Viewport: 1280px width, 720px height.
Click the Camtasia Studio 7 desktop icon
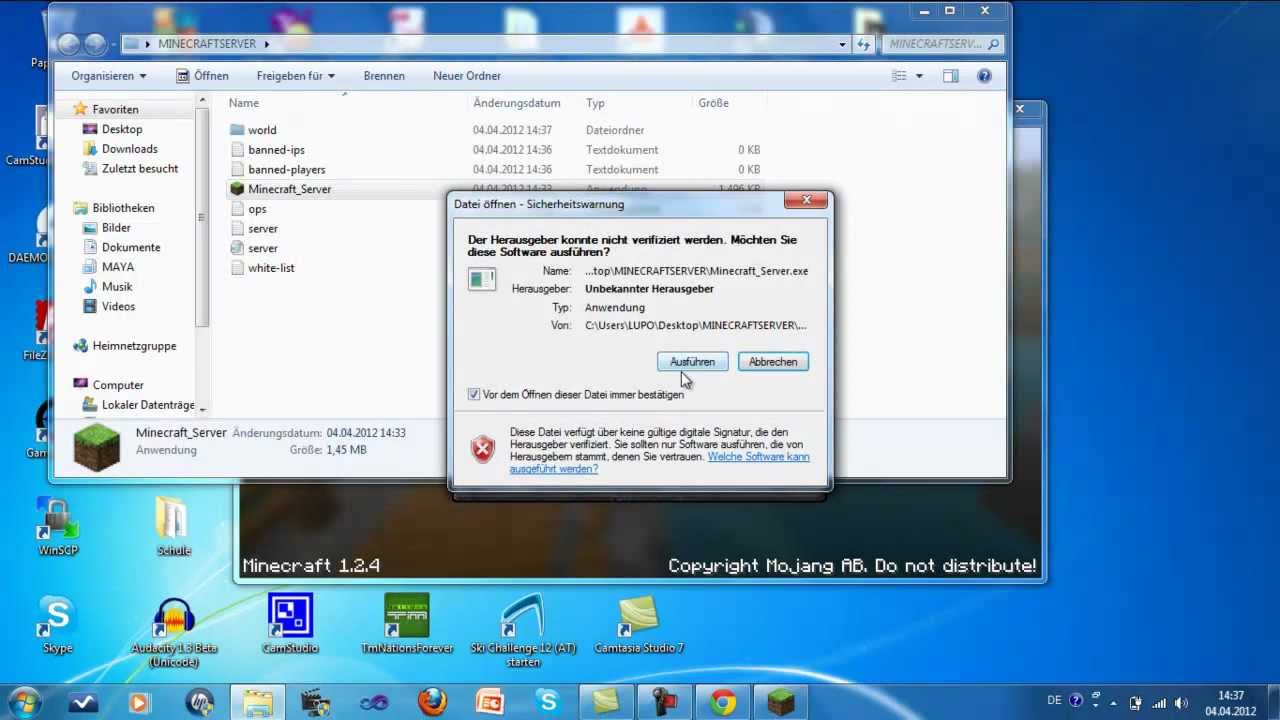coord(639,625)
